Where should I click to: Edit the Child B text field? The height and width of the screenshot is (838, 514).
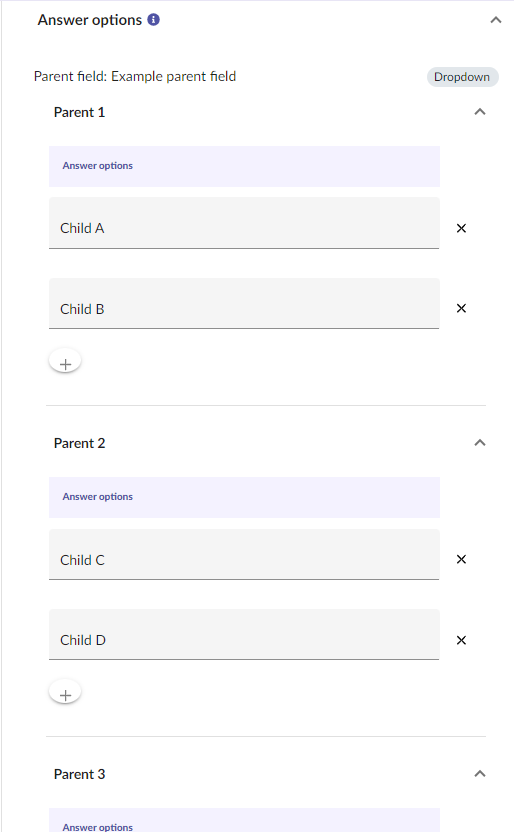244,303
